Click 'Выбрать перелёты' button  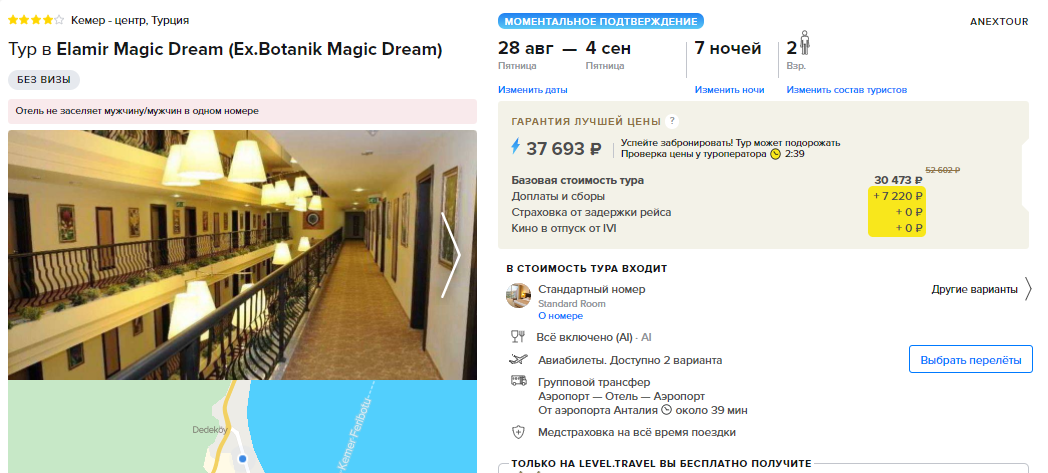coord(970,360)
